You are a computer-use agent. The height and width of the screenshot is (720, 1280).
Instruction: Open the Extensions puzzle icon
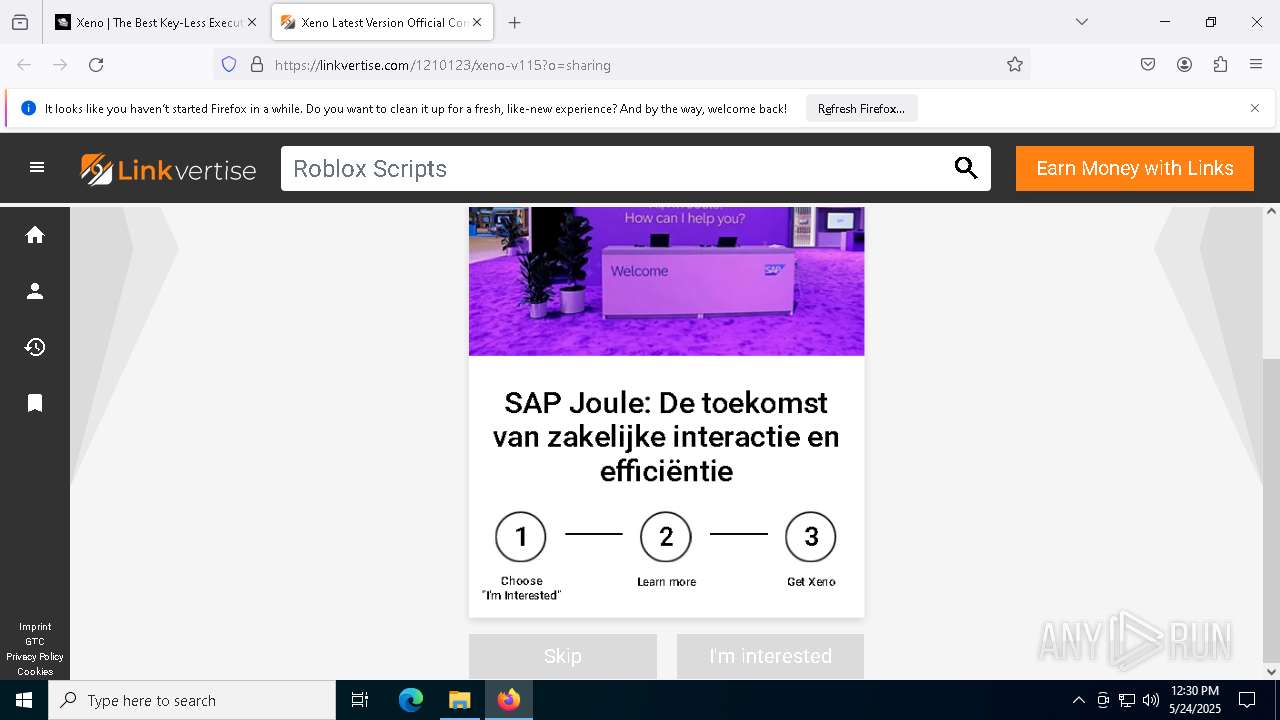click(1220, 65)
